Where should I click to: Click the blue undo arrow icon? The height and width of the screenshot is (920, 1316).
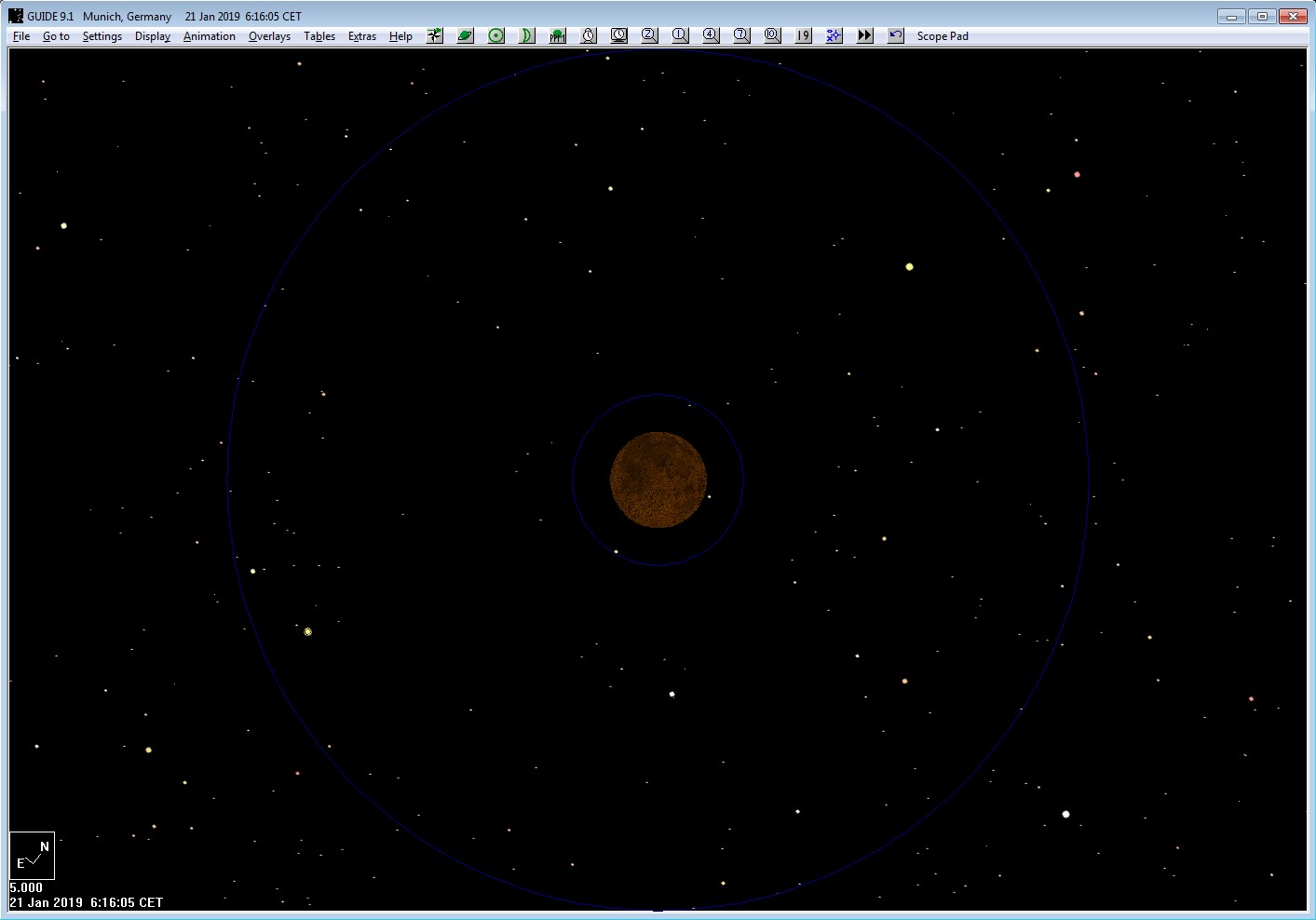(x=896, y=35)
